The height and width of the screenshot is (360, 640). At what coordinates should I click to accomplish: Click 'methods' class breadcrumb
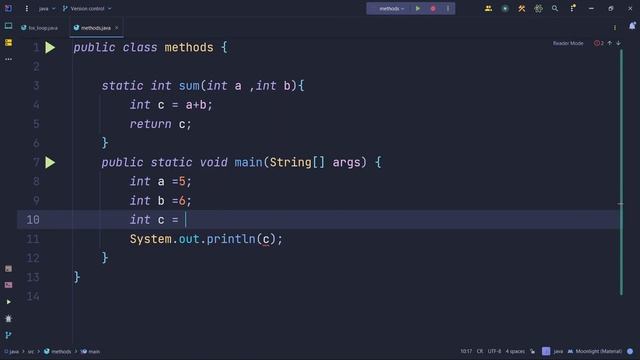pyautogui.click(x=58, y=351)
